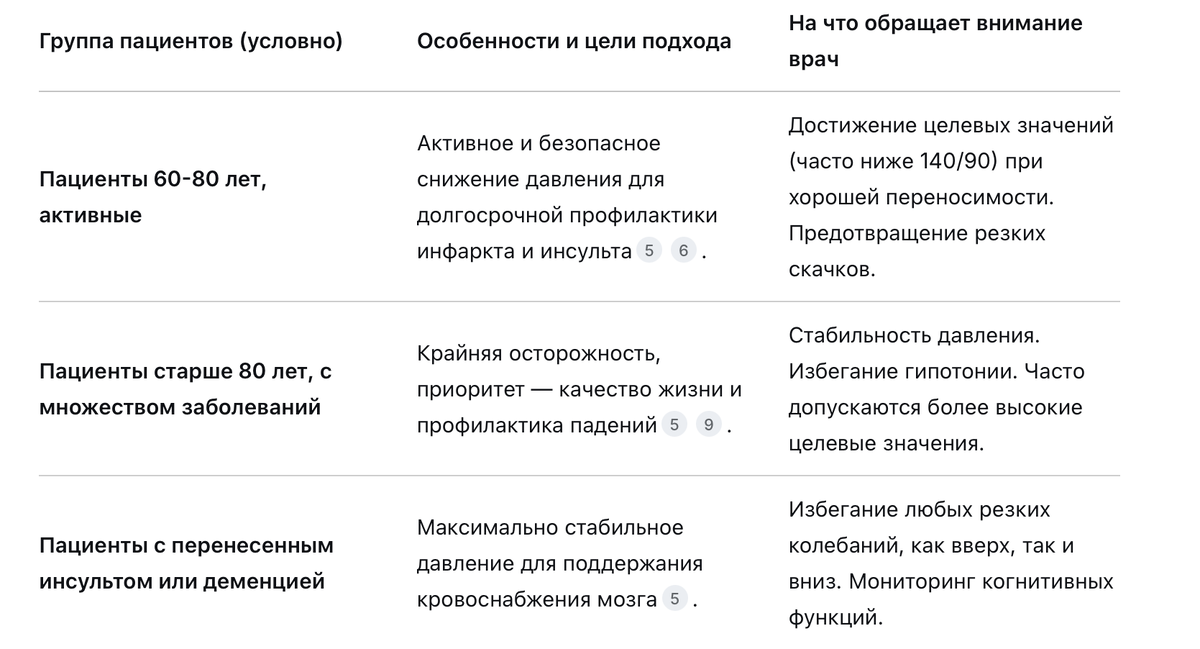Open citation 9 in the 'старше 80 лет' row
The width and height of the screenshot is (1200, 649).
tap(708, 425)
